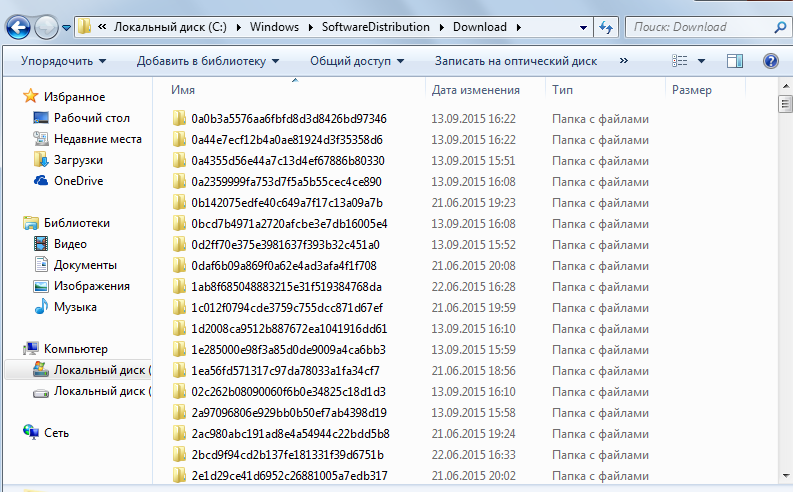
Task: Show hidden path levels via double chevron
Action: 102,27
